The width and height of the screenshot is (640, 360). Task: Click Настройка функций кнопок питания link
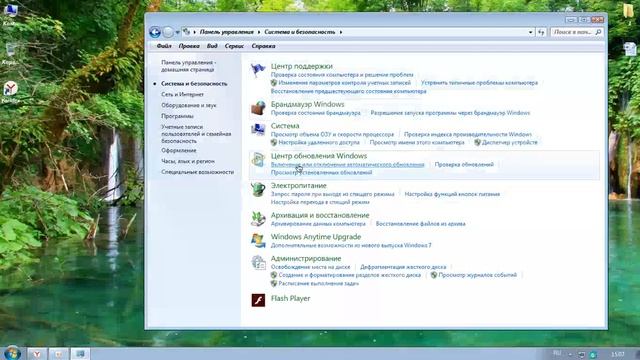coord(452,194)
